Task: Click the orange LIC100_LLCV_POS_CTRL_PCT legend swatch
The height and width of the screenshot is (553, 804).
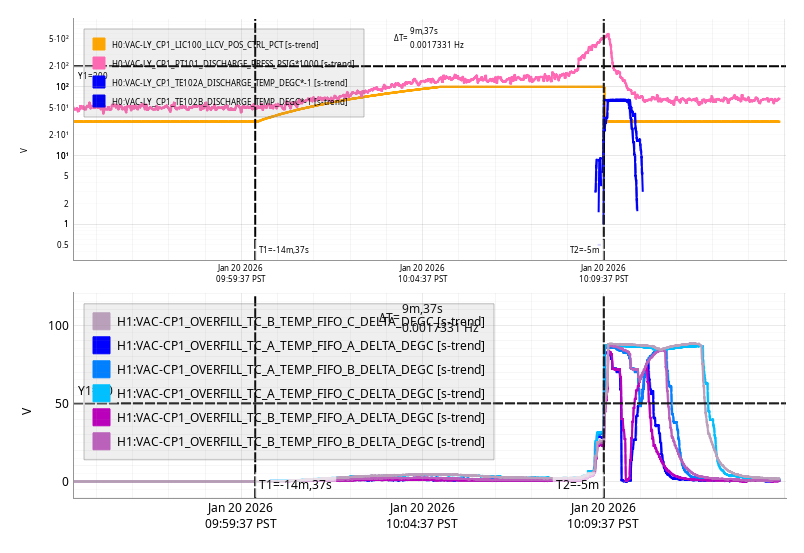Action: click(x=99, y=44)
